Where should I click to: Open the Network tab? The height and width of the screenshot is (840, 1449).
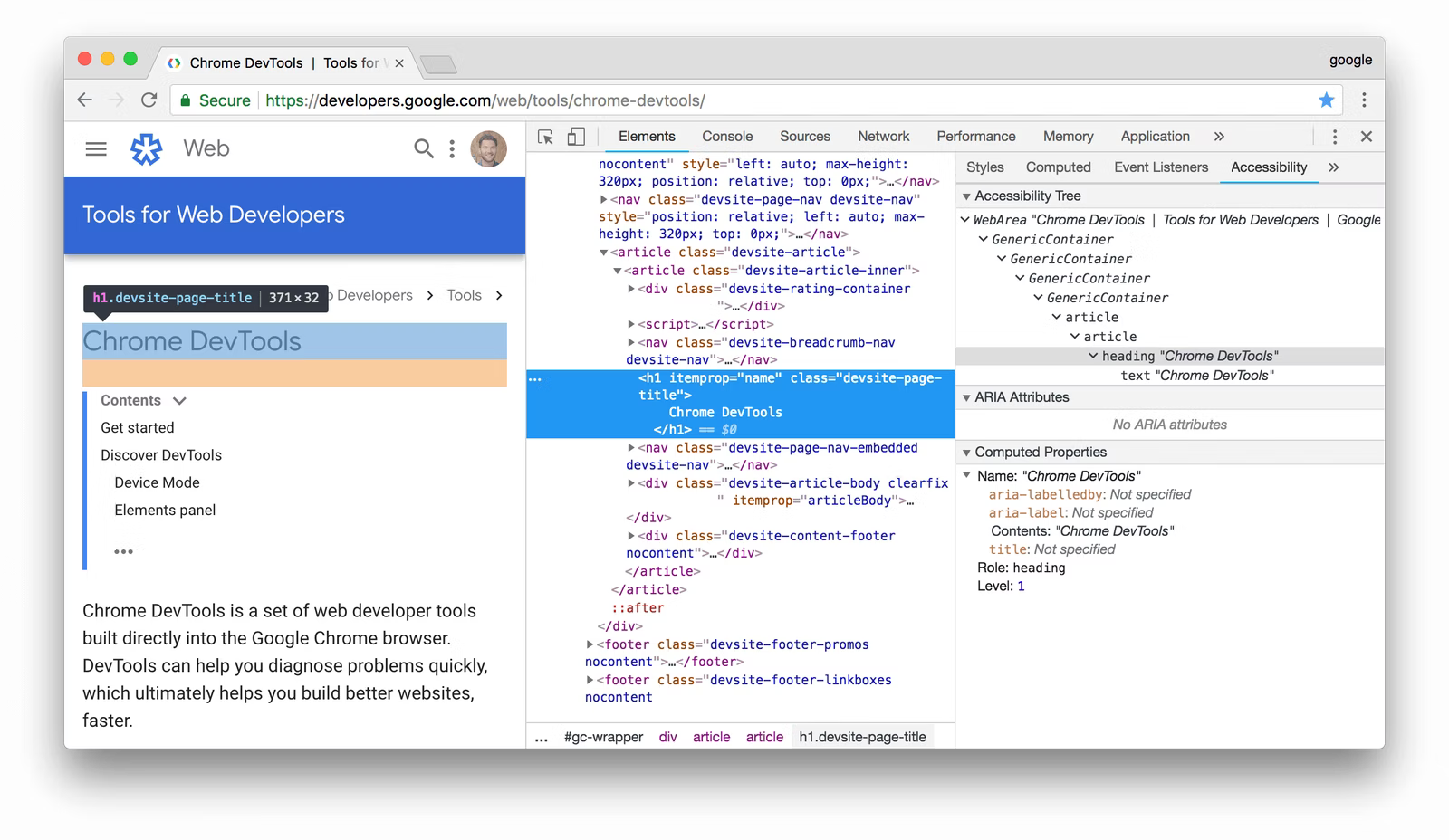coord(884,137)
